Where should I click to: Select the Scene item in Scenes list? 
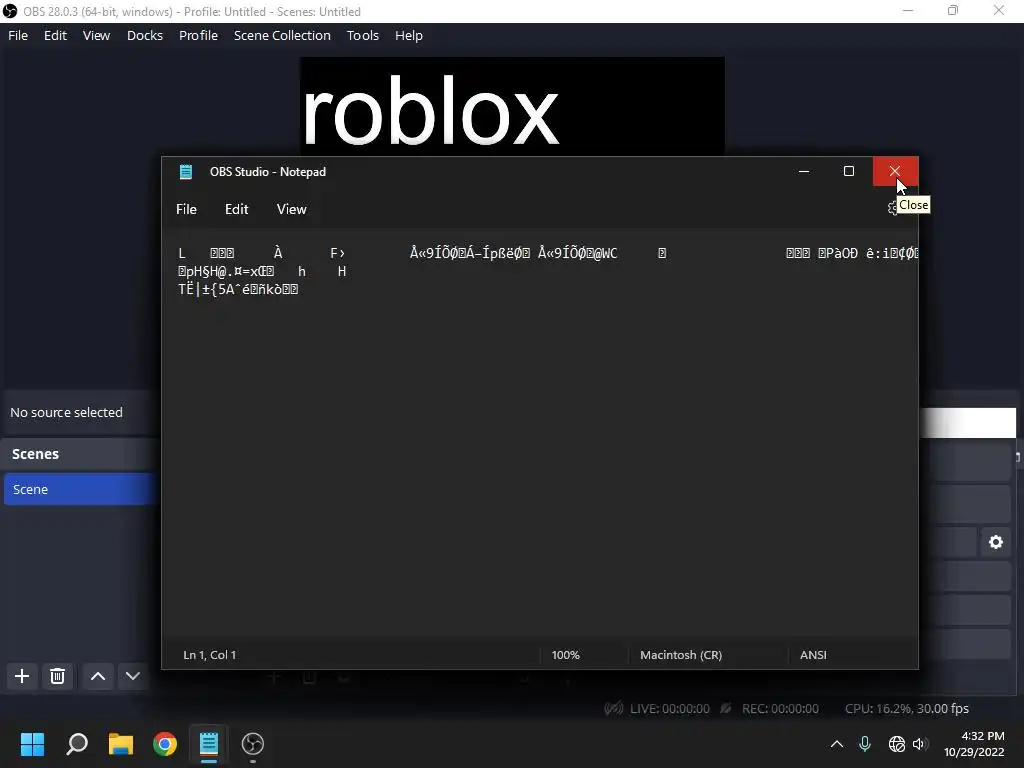(81, 489)
